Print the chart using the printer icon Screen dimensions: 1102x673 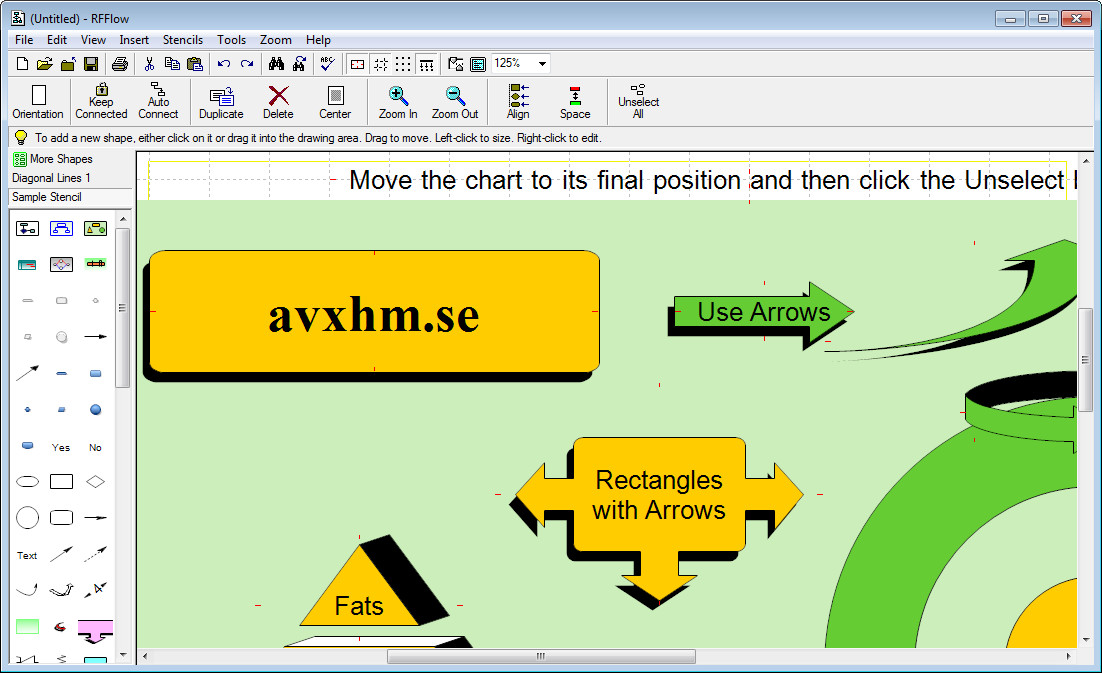coord(120,64)
